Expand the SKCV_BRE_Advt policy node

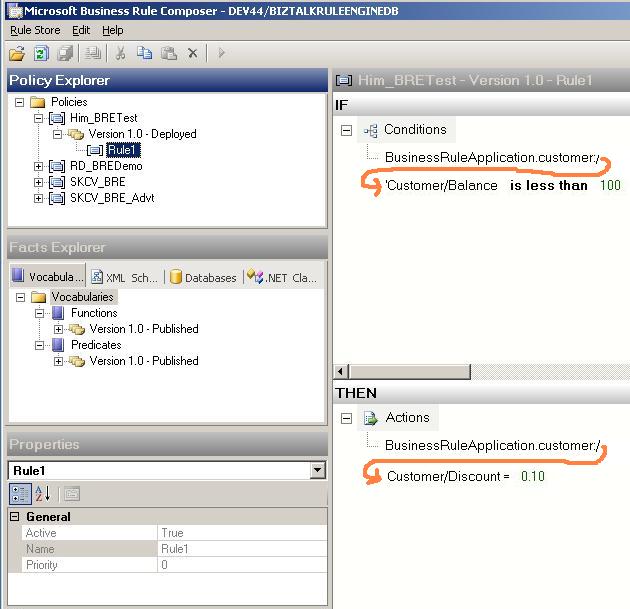coord(39,198)
